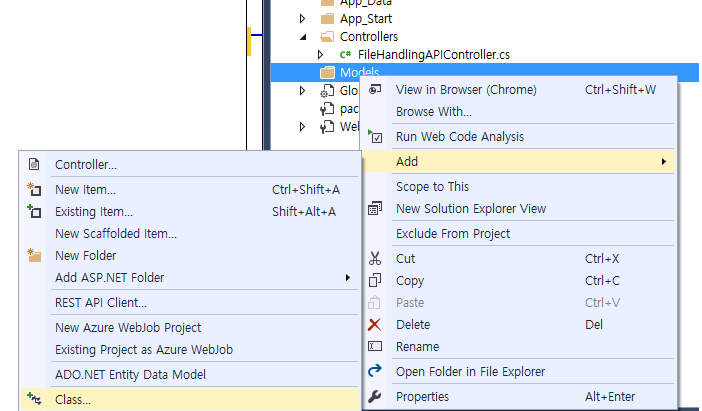Select New Azure WebJob Project
This screenshot has height=411, width=702.
pyautogui.click(x=190, y=328)
